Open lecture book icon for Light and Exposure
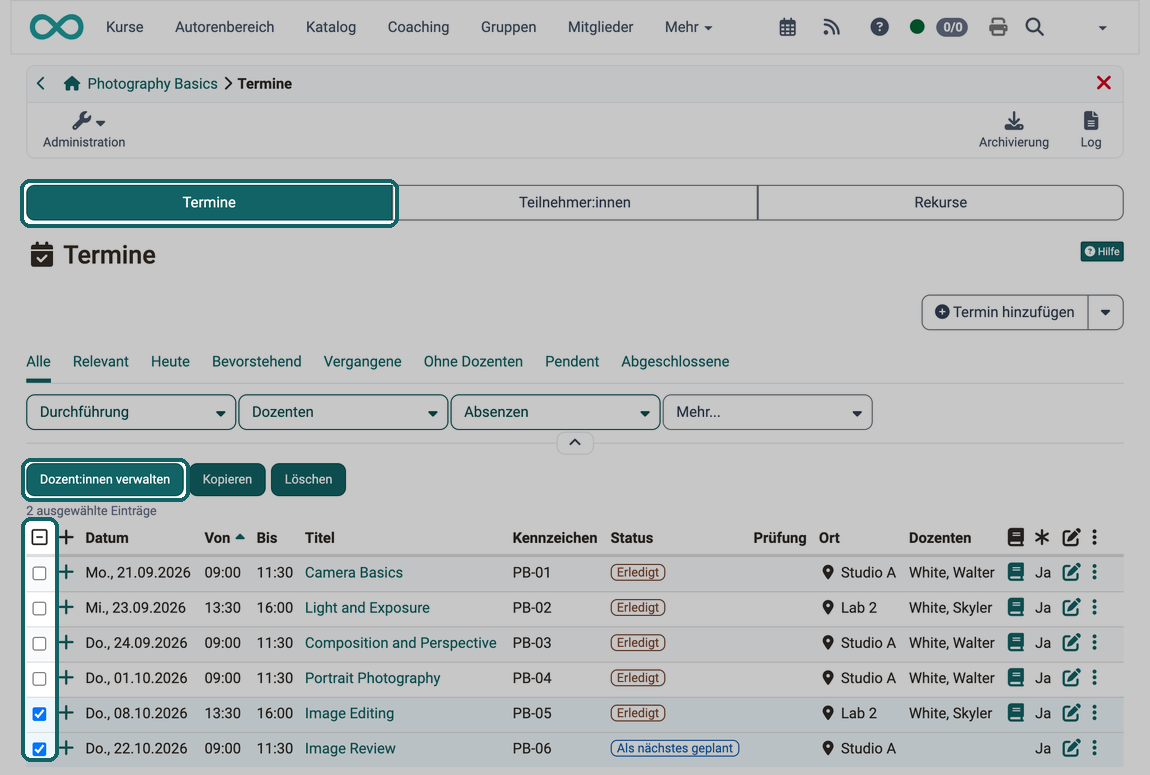 [1015, 607]
